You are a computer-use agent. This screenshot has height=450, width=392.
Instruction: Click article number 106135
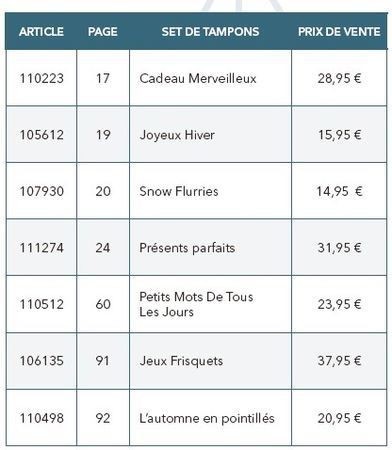click(42, 361)
